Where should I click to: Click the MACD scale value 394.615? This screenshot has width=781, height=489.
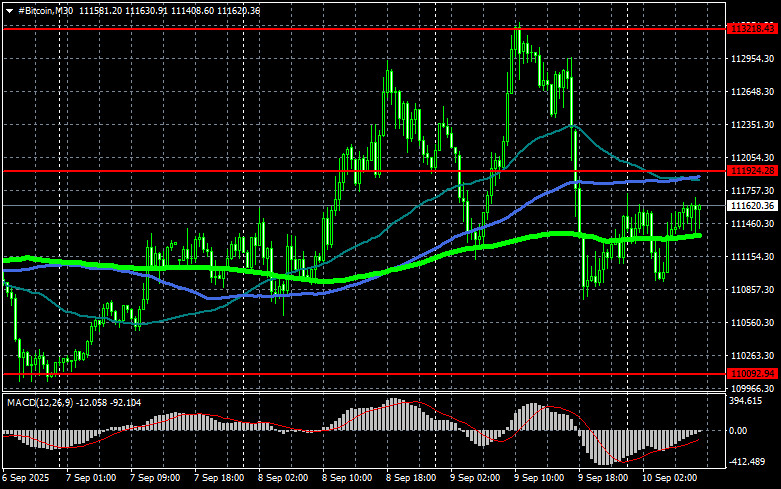[x=745, y=401]
